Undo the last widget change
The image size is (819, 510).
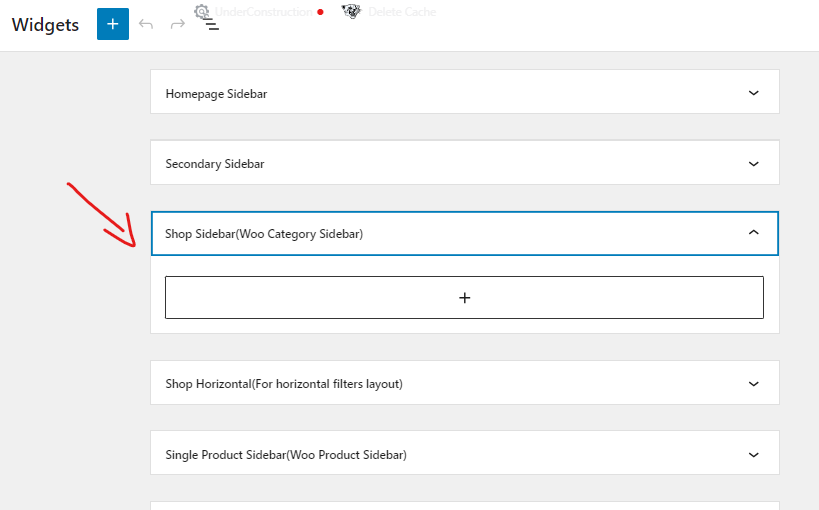146,24
